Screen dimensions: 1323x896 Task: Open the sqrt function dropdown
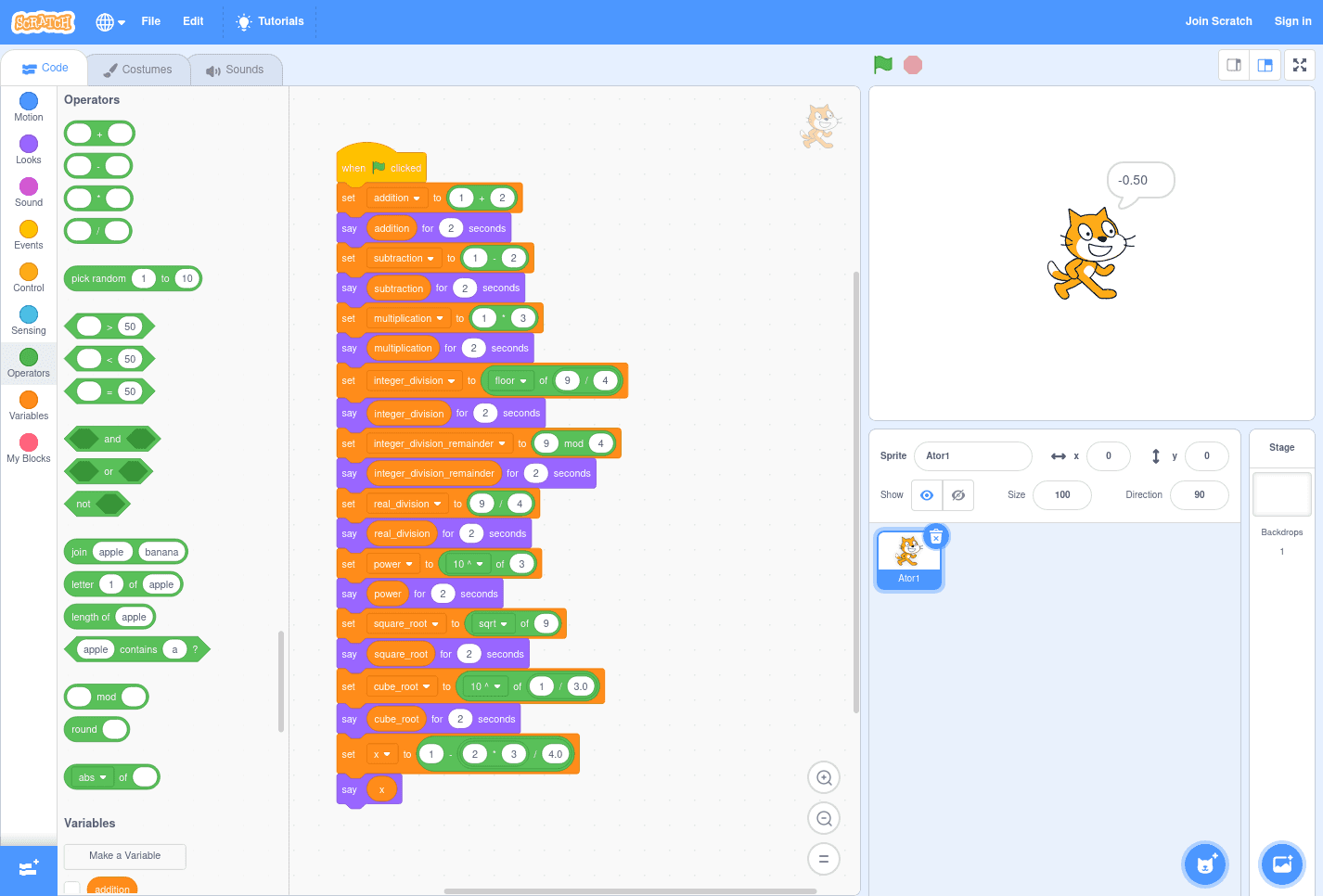click(493, 624)
